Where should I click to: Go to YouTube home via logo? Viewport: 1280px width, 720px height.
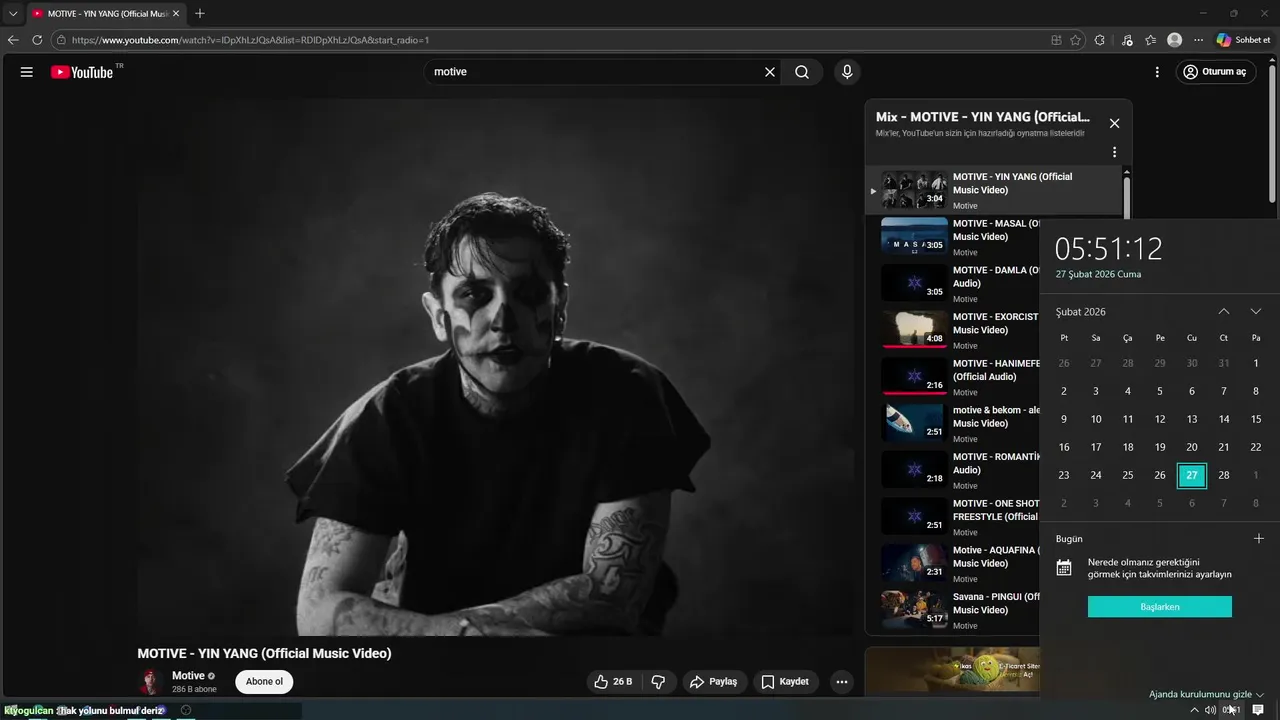coord(82,72)
